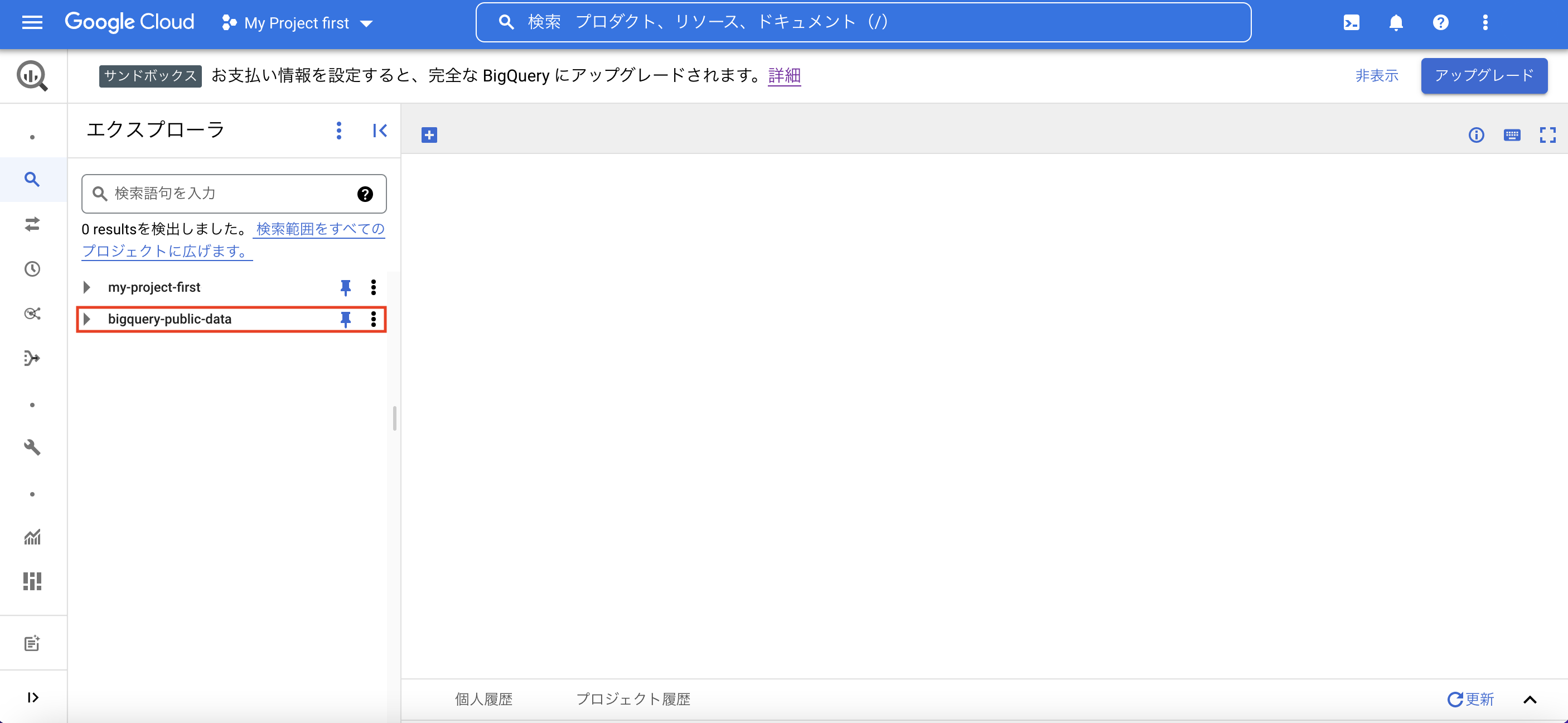
Task: Click the 検索範囲をすべてのプロジェクトに広げます link
Action: [233, 240]
